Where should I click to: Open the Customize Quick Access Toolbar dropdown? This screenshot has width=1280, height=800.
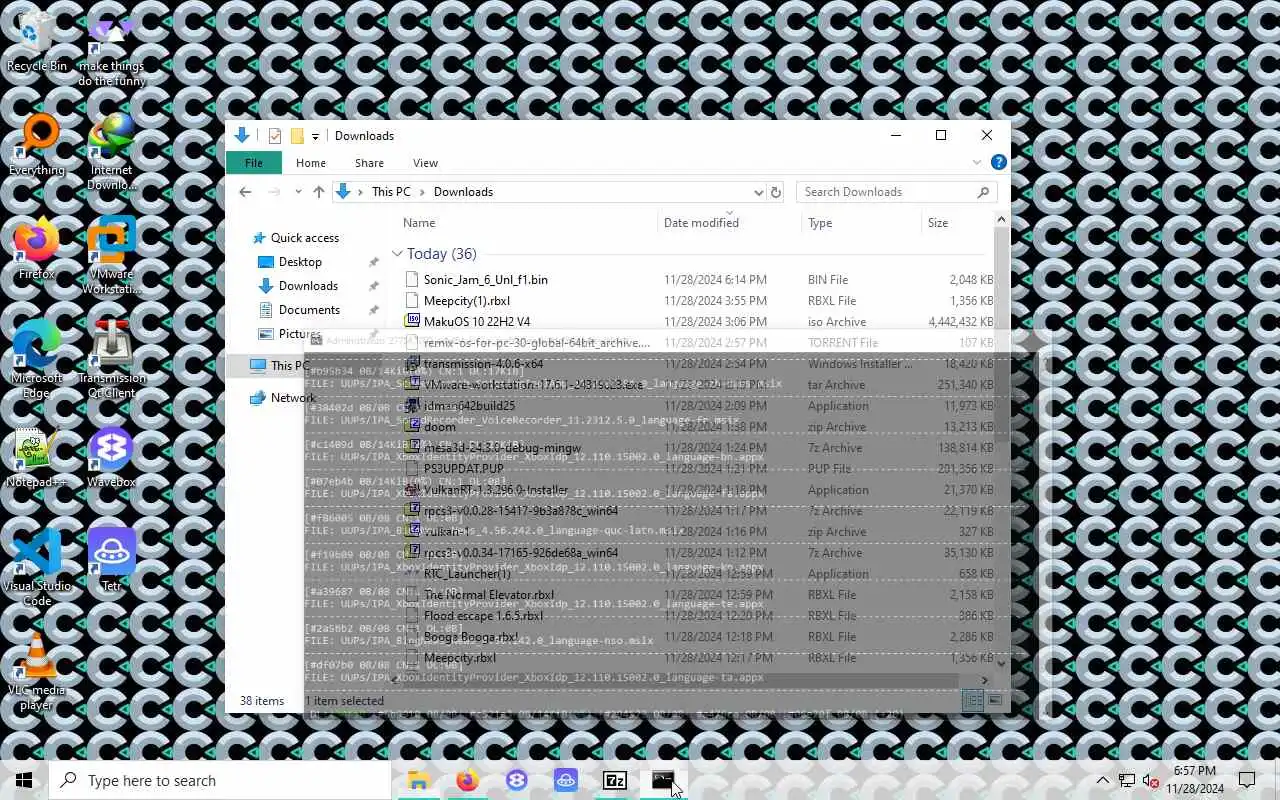315,136
